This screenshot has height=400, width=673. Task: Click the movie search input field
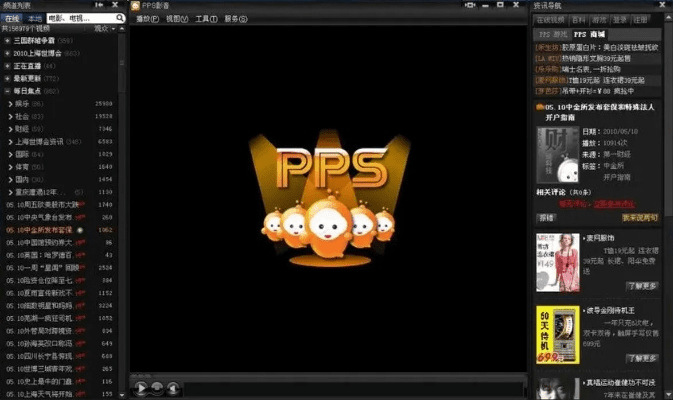point(82,18)
